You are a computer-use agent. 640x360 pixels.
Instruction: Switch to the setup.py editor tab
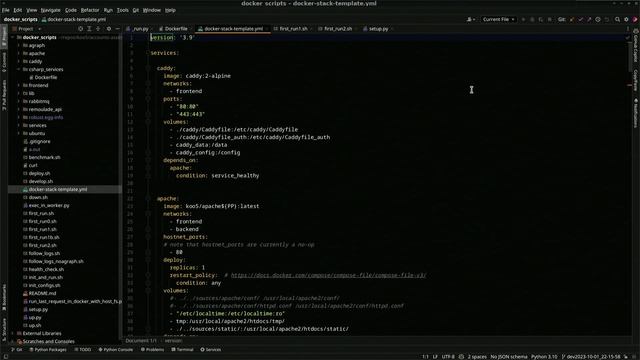376,29
